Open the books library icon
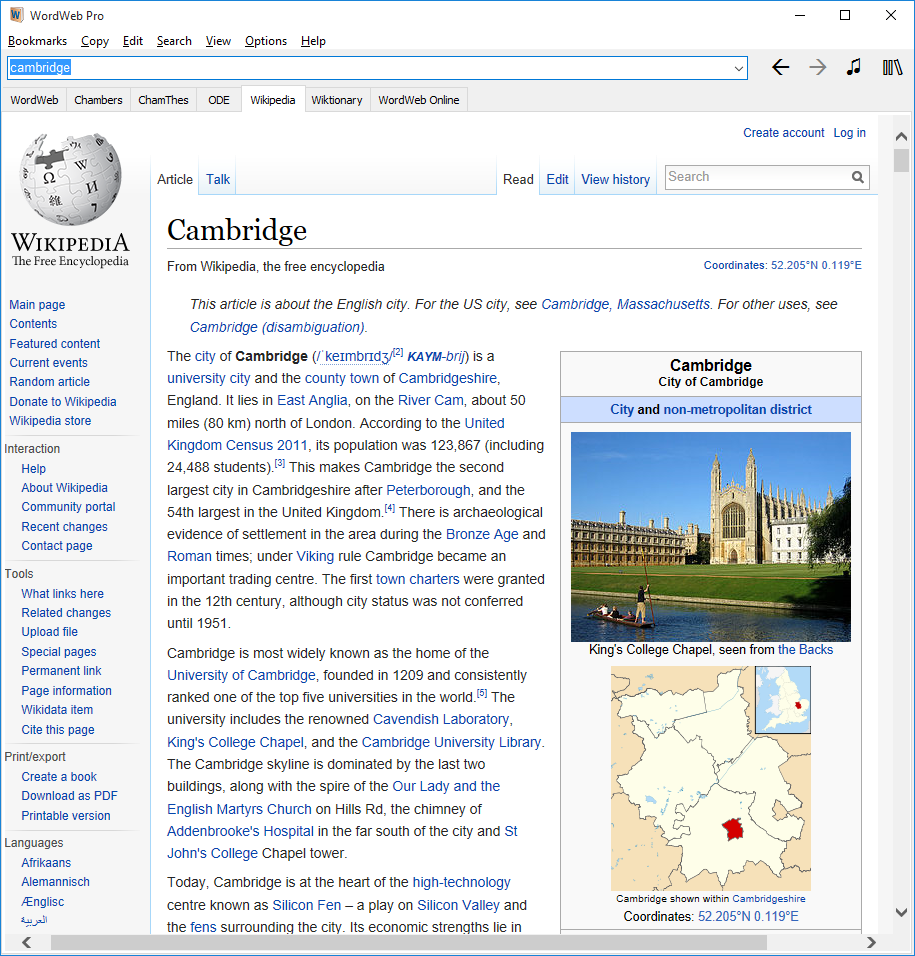 click(892, 67)
